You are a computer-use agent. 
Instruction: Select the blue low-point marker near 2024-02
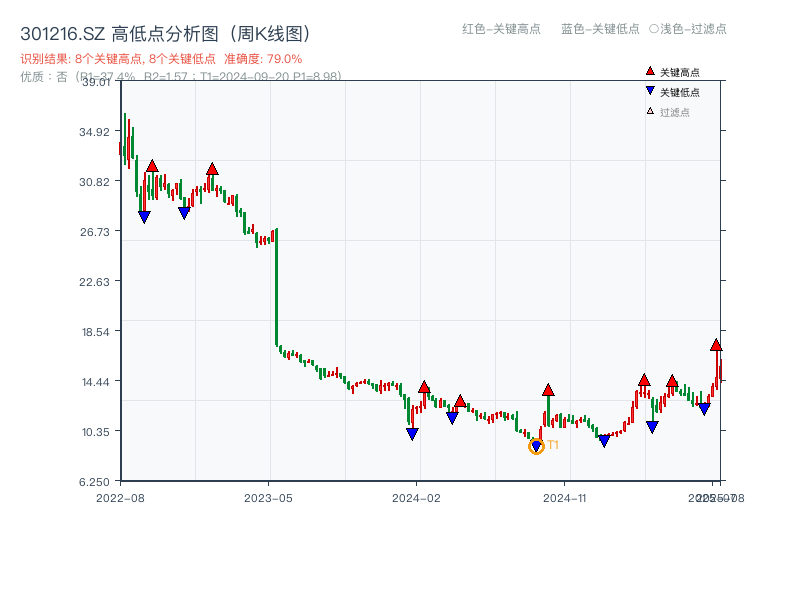point(412,432)
